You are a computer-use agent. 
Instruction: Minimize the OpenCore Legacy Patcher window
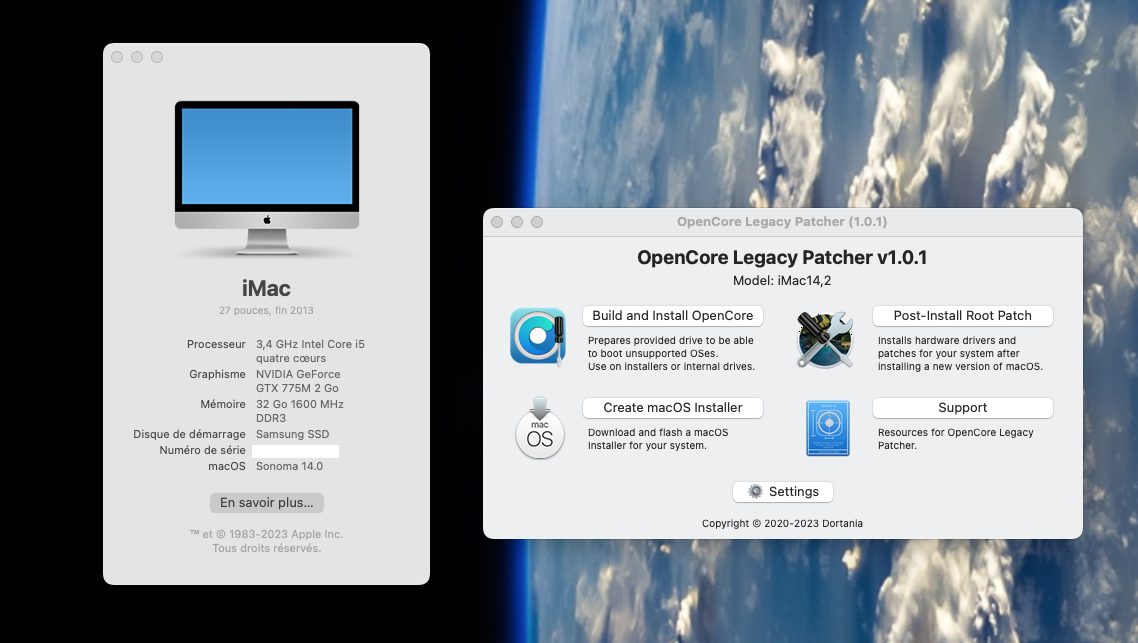pos(517,222)
